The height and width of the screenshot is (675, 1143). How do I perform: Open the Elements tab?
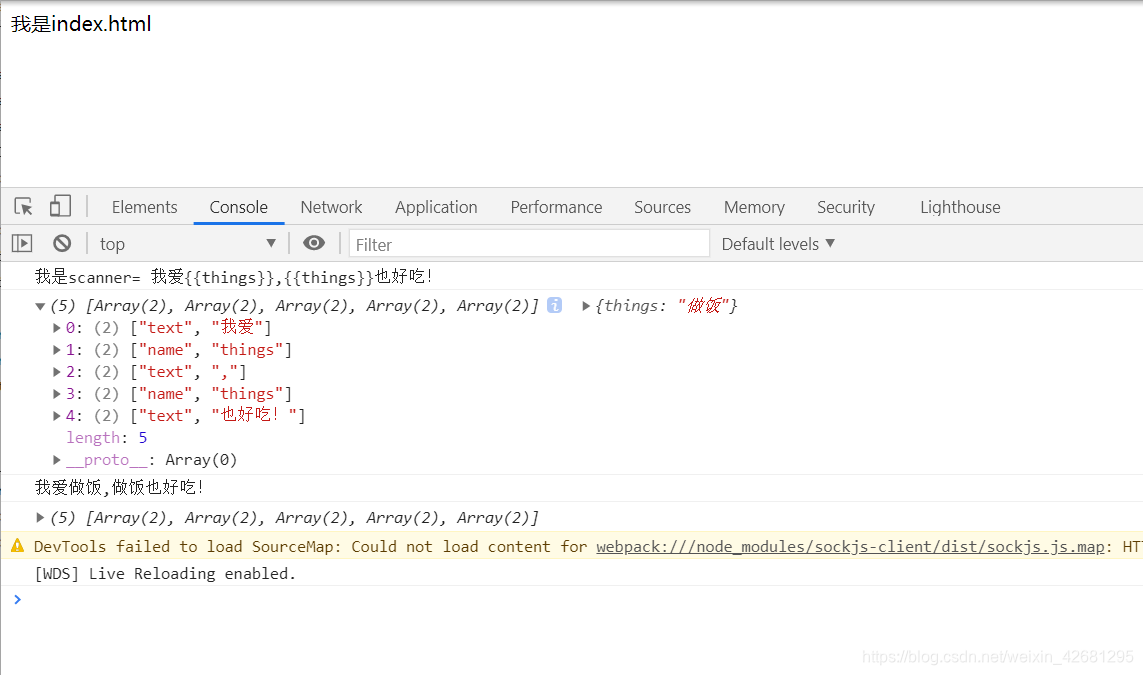[x=144, y=207]
